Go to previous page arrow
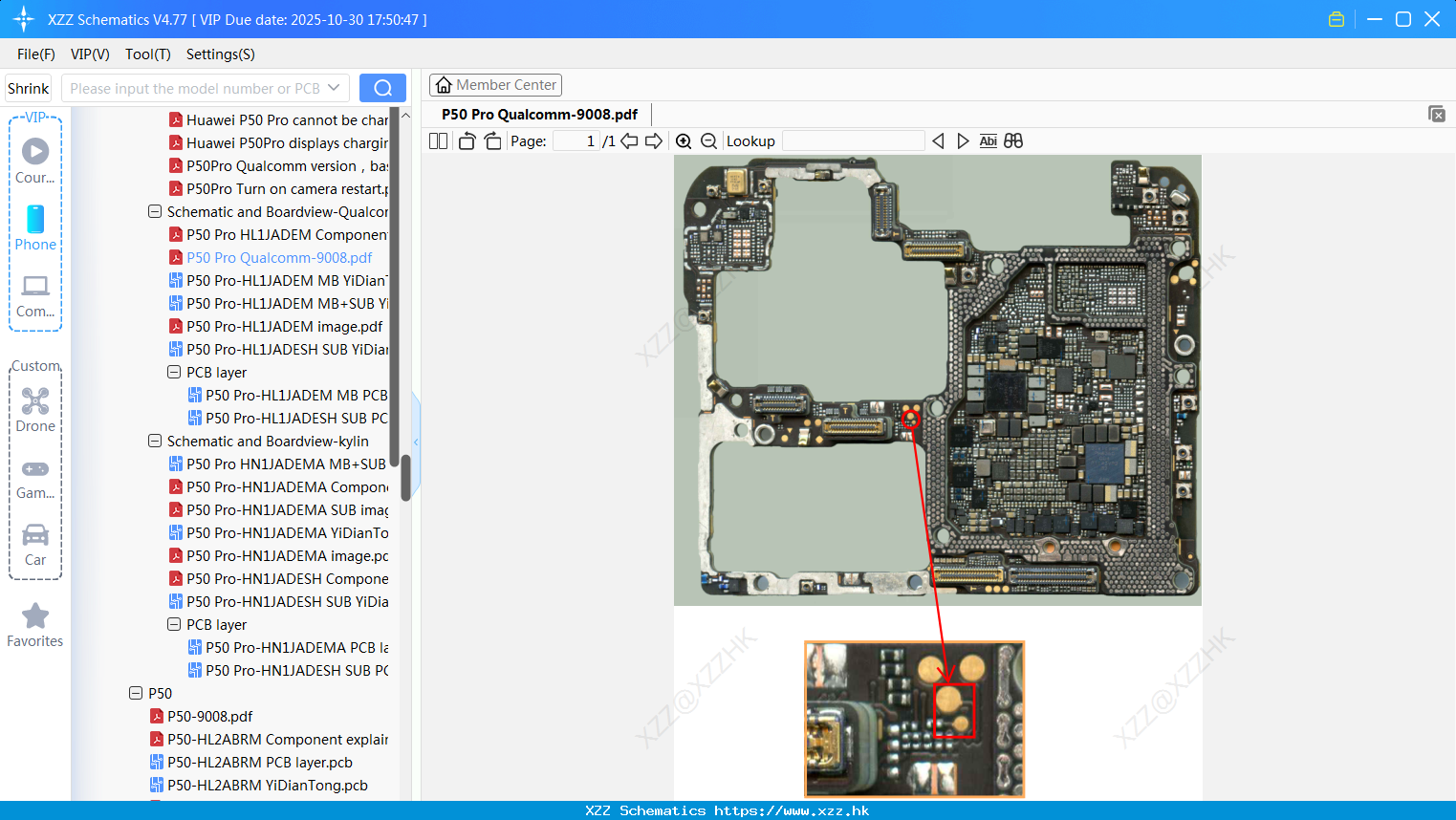1456x820 pixels. 629,141
